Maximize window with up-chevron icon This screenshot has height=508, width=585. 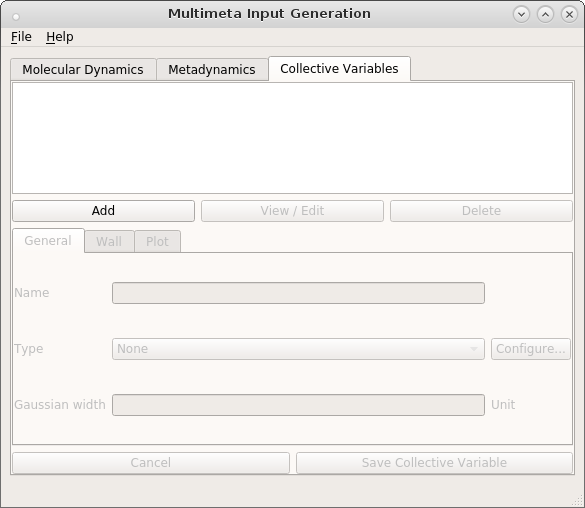click(x=545, y=15)
